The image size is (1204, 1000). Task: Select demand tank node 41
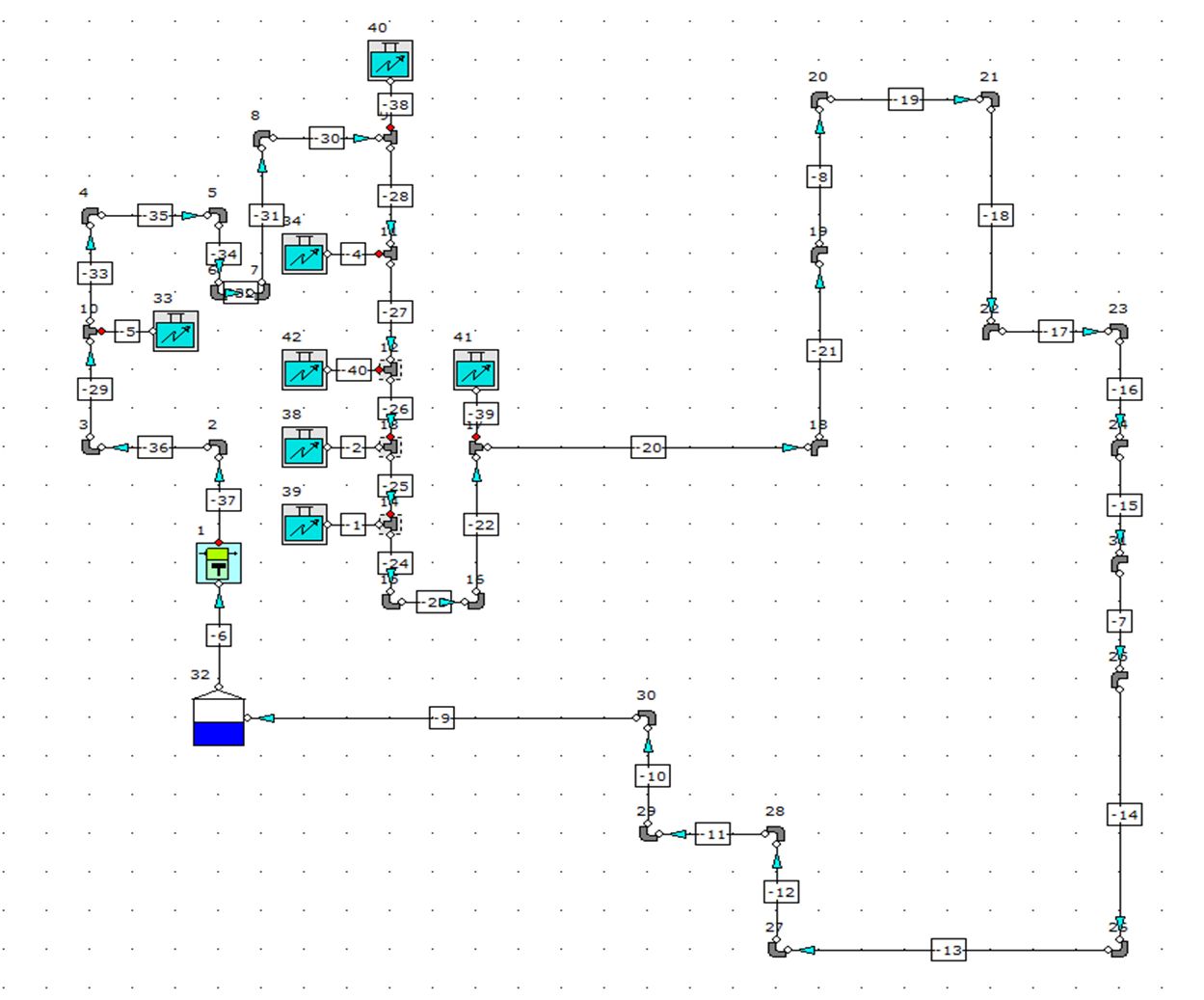476,369
